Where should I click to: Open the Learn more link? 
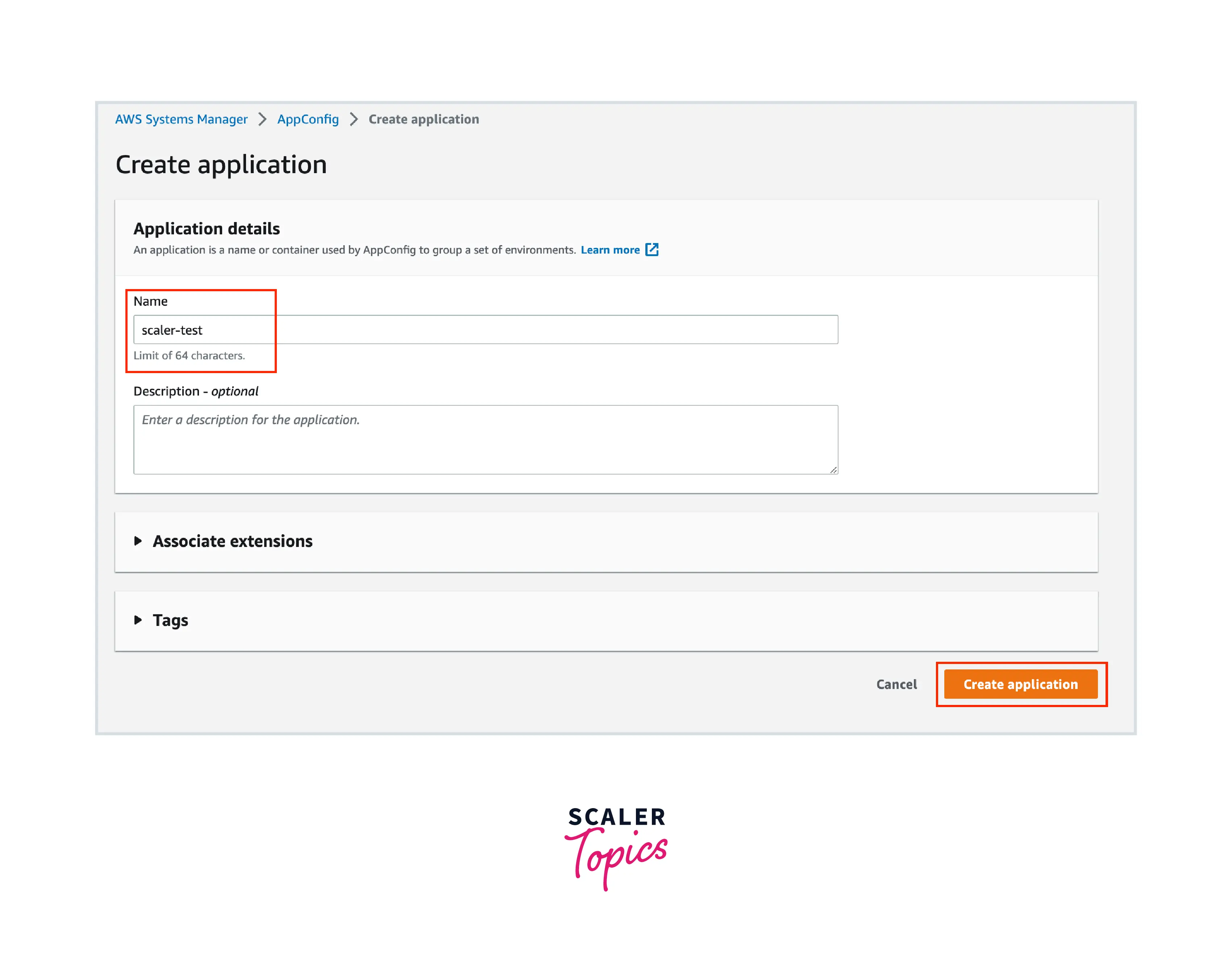pos(610,250)
